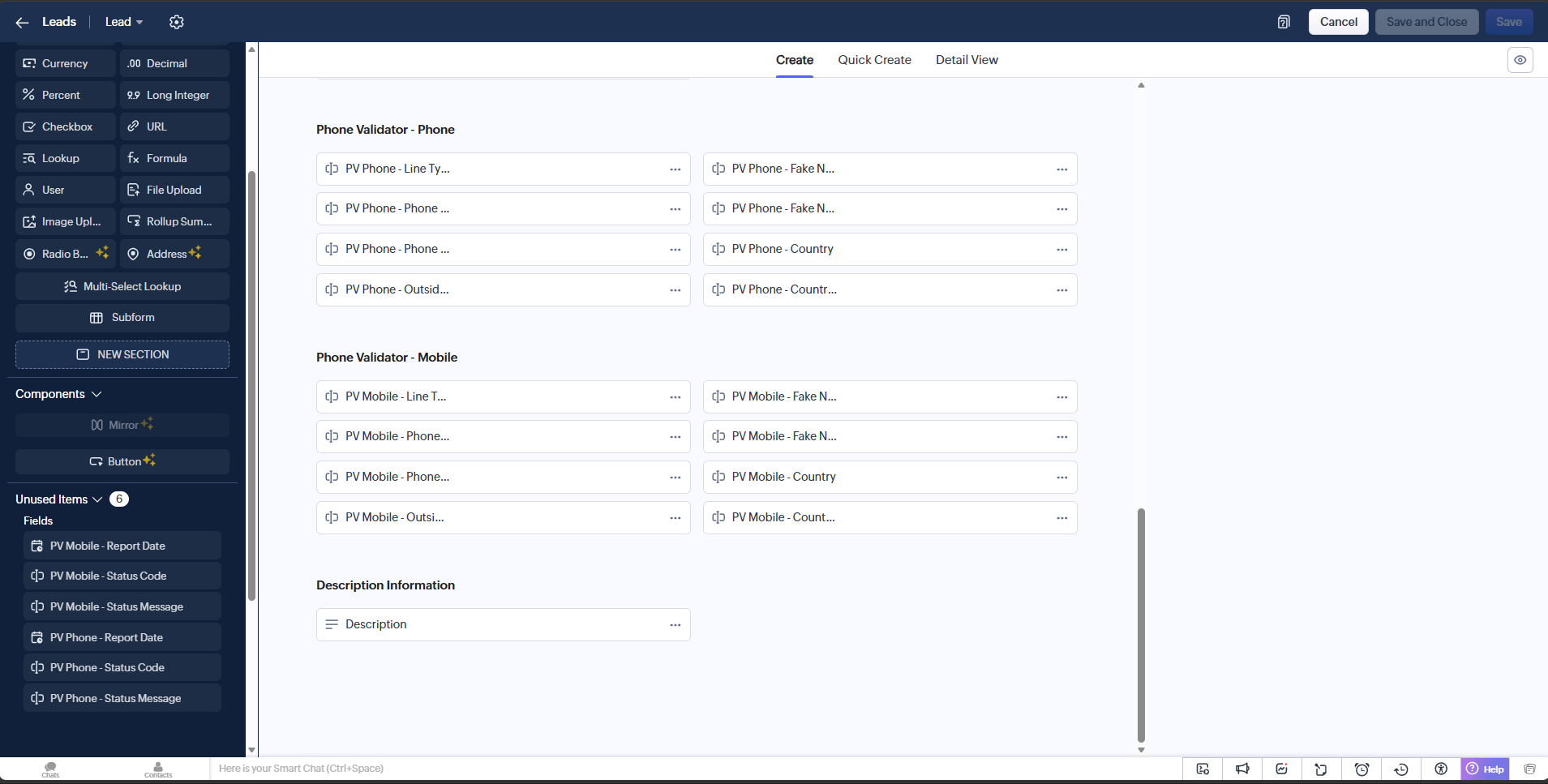Select unused field PV Mobile - Report Date
This screenshot has width=1548, height=784.
point(122,546)
